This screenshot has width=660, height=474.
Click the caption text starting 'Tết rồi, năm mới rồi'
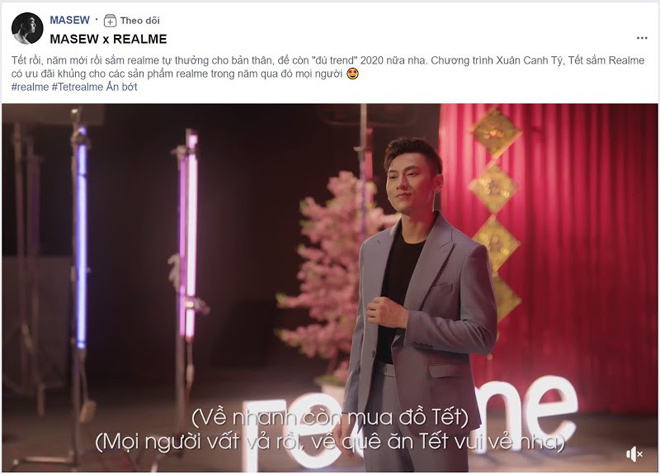(x=327, y=67)
